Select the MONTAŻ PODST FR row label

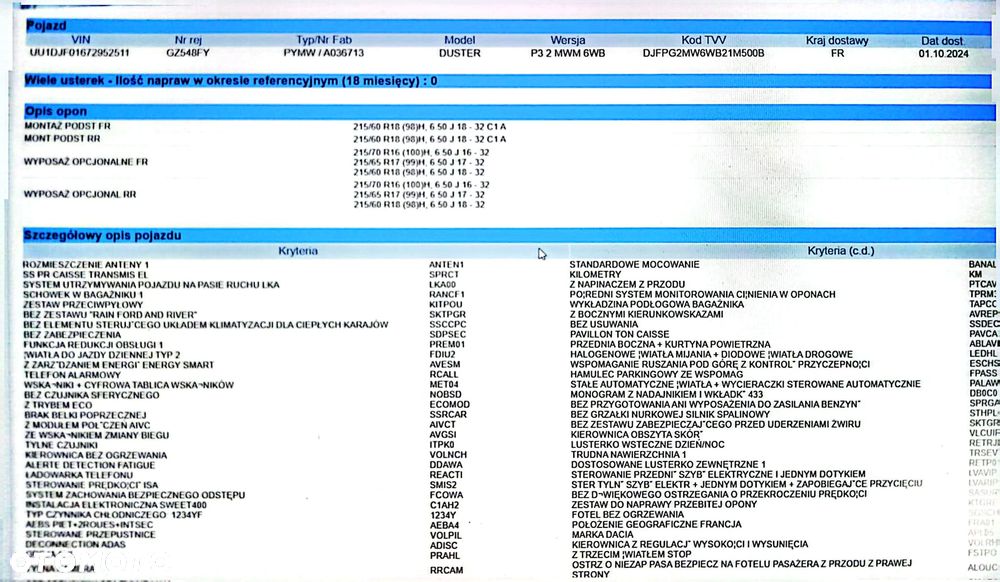(x=67, y=126)
